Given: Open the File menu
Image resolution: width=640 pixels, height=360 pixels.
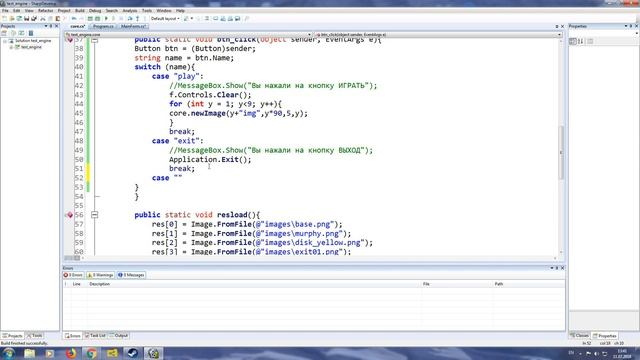Looking at the screenshot, I should 5,11.
